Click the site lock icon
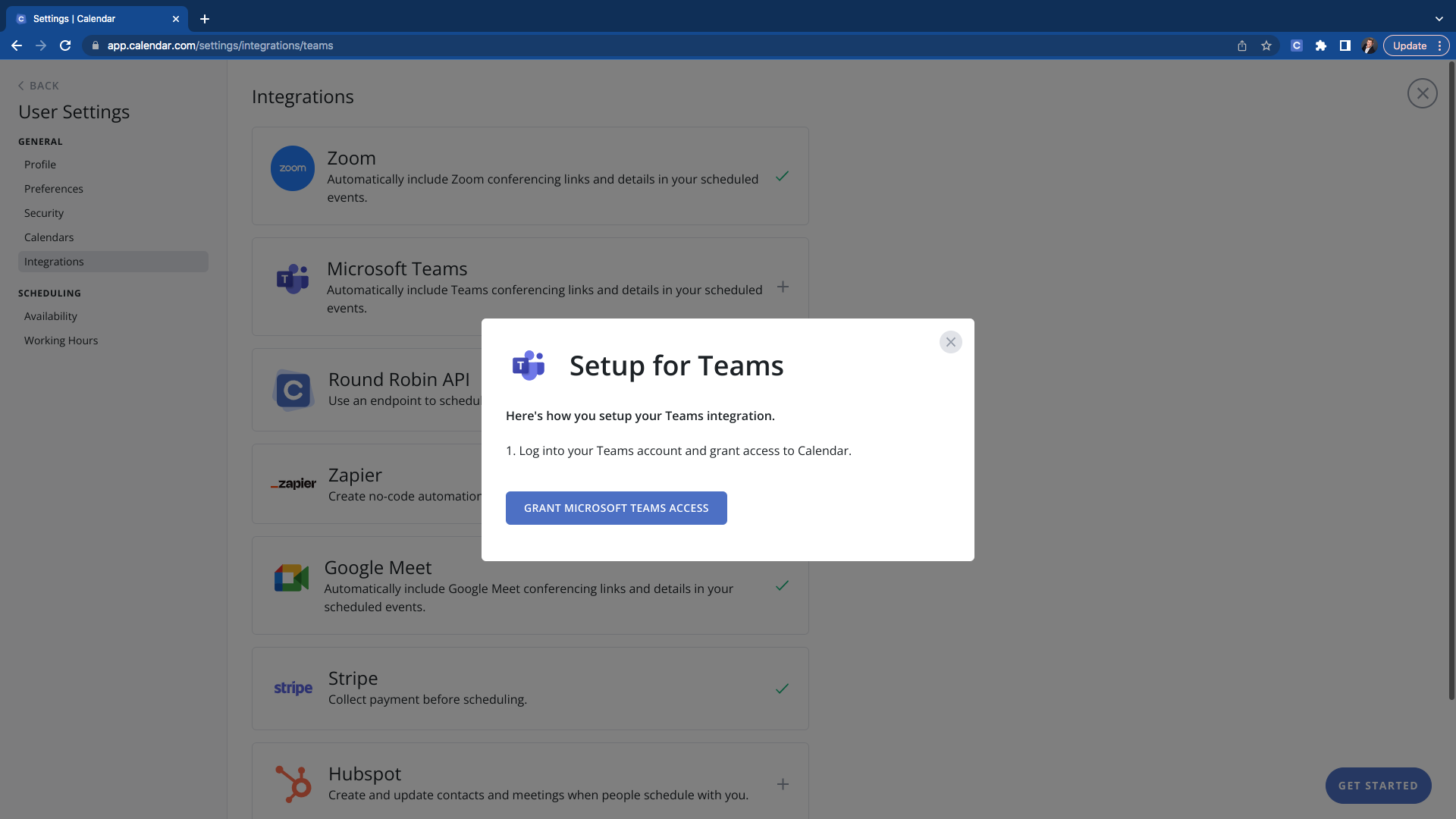This screenshot has height=819, width=1456. [x=95, y=45]
